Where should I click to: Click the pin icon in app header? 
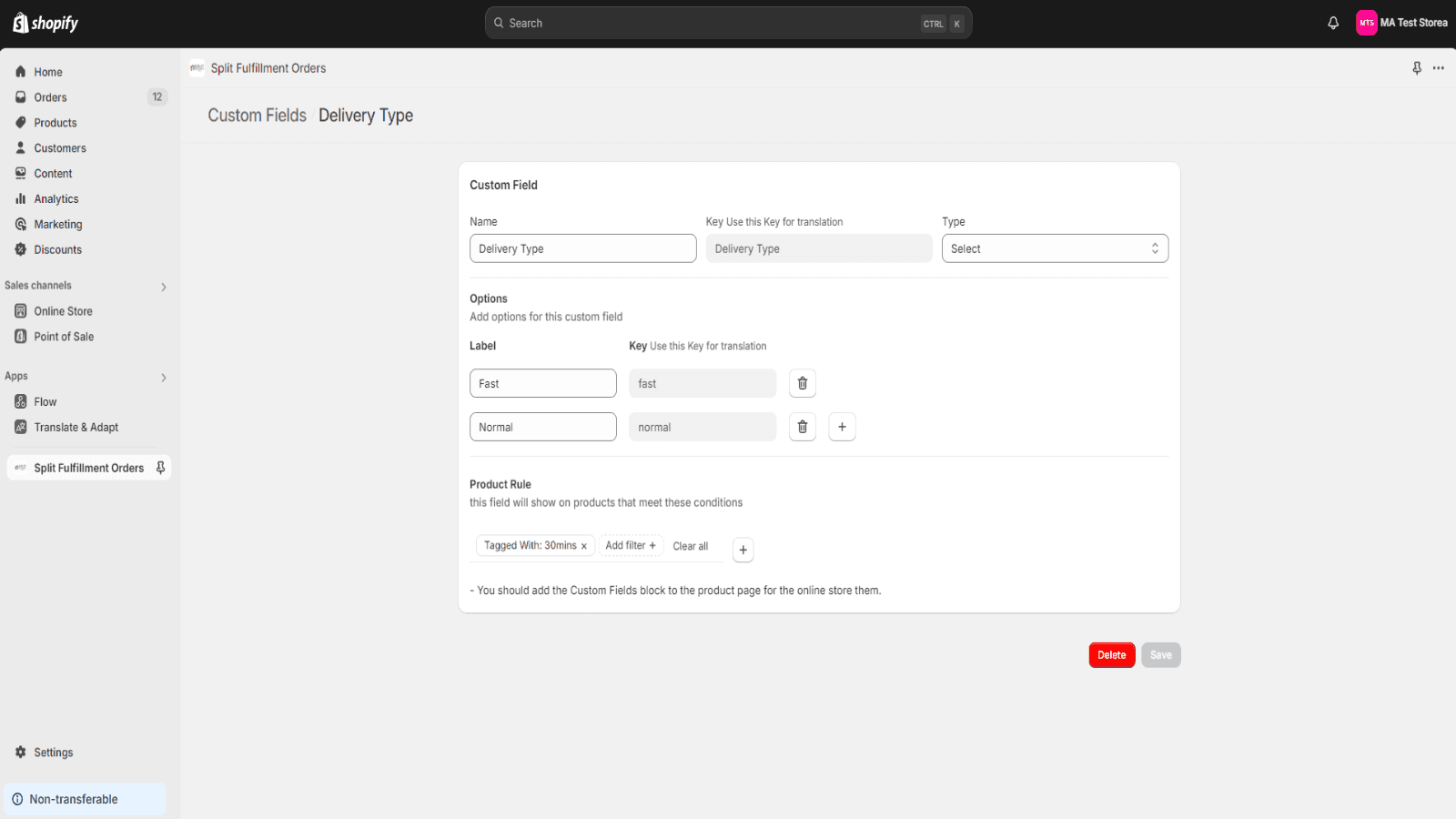pyautogui.click(x=1417, y=68)
